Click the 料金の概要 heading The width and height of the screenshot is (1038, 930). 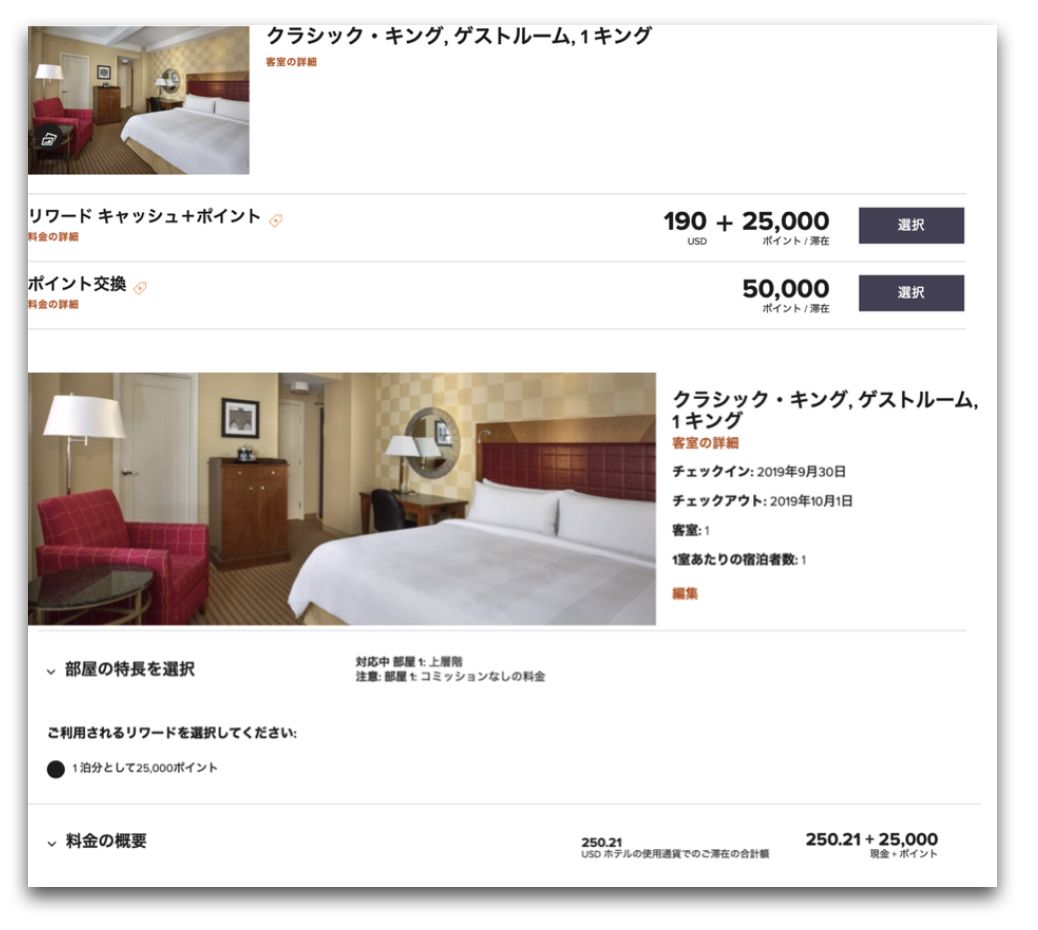106,841
